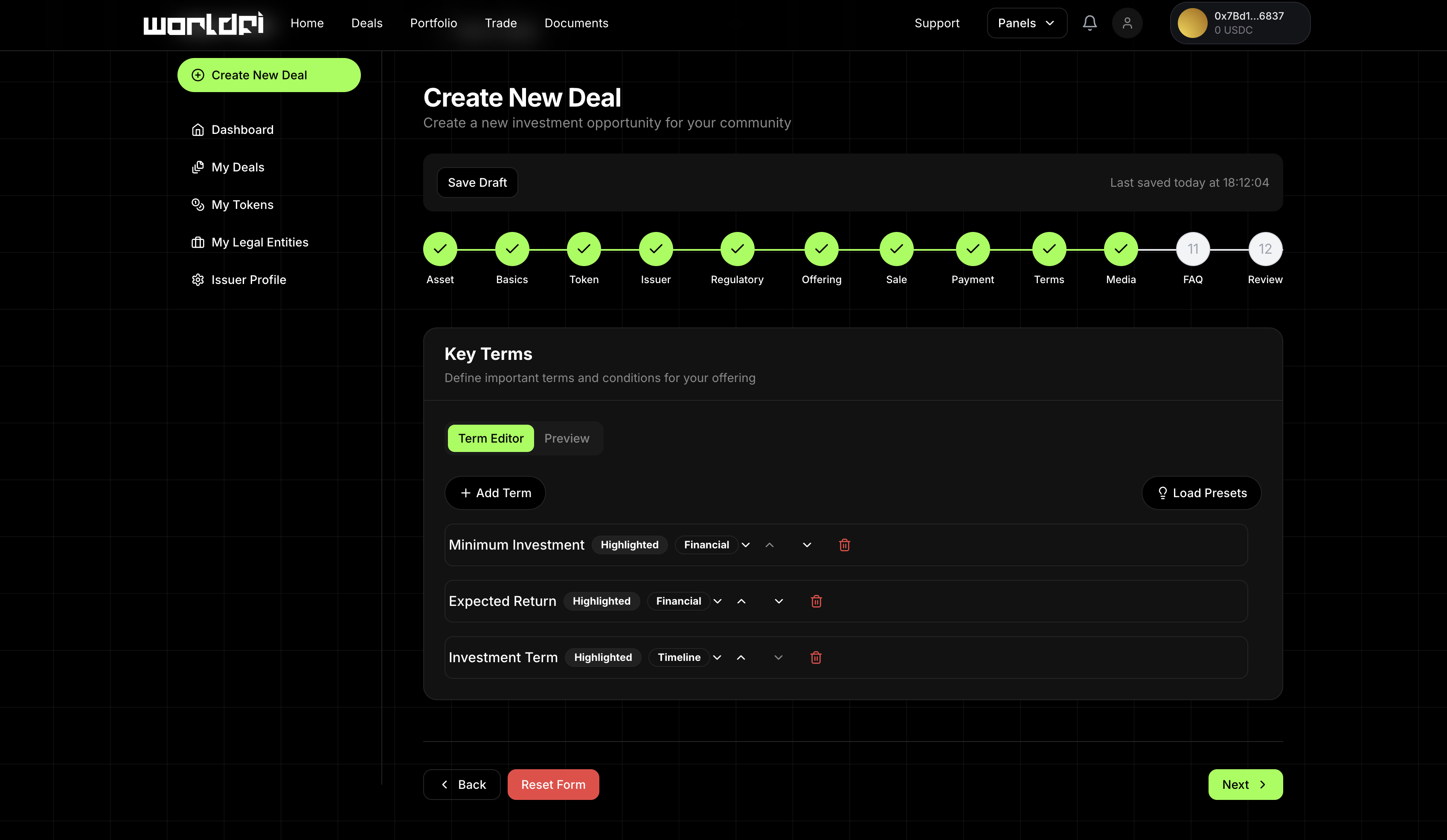This screenshot has height=840, width=1447.
Task: Move Investment Term up one position
Action: 741,657
